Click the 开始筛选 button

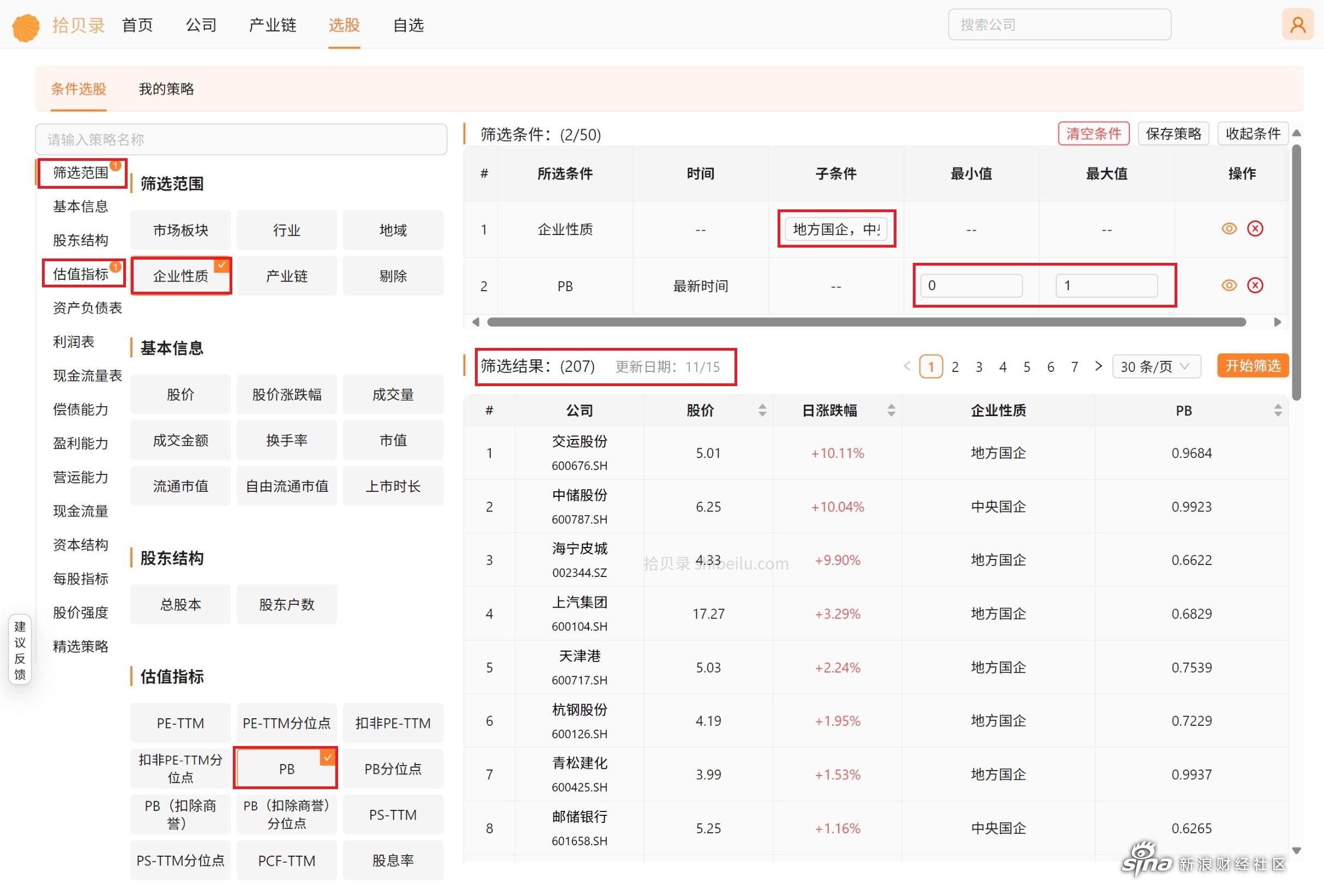click(1253, 366)
